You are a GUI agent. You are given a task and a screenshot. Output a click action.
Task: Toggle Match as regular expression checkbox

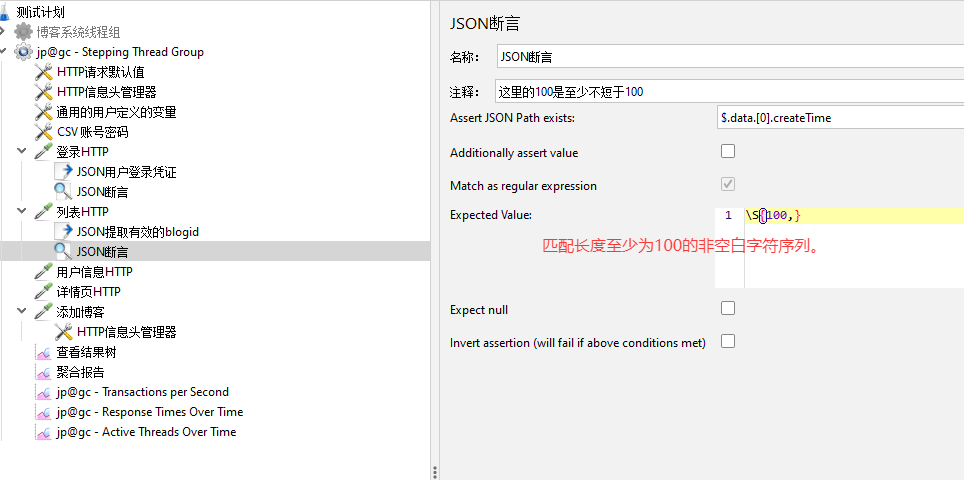728,184
